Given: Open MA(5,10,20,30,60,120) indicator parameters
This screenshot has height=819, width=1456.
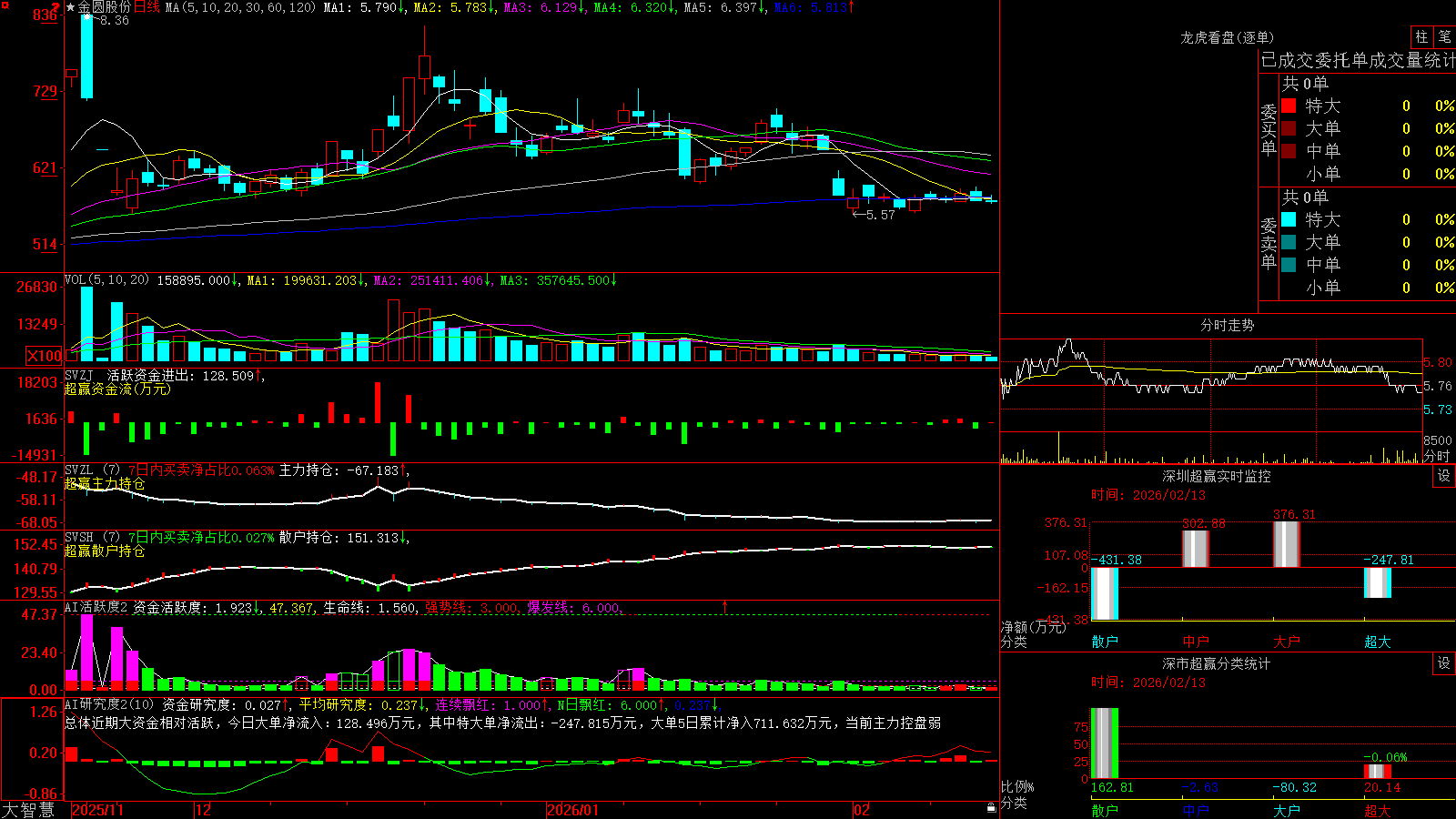Looking at the screenshot, I should pyautogui.click(x=240, y=7).
